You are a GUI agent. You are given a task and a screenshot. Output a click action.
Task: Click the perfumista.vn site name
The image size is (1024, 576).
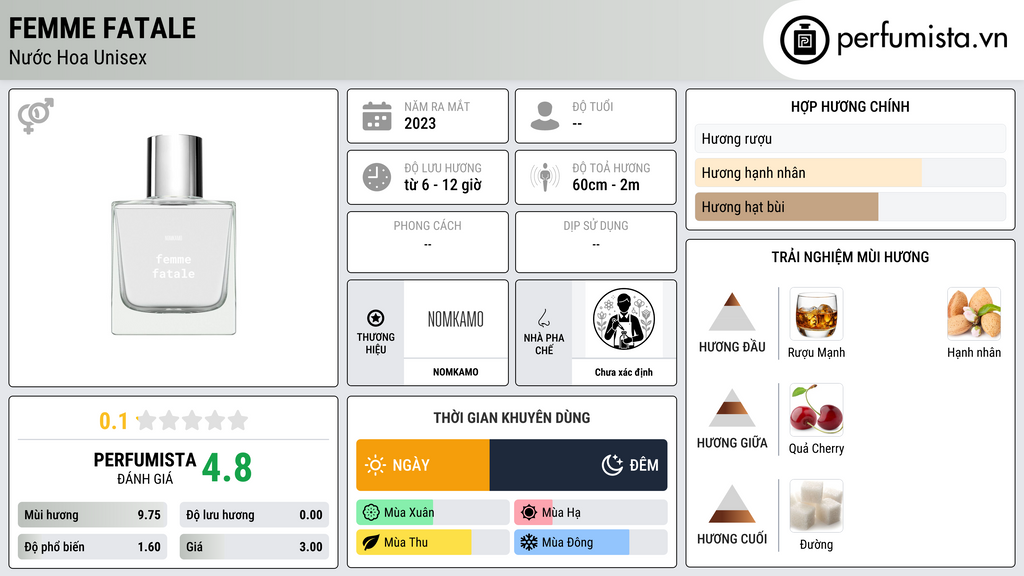point(922,39)
